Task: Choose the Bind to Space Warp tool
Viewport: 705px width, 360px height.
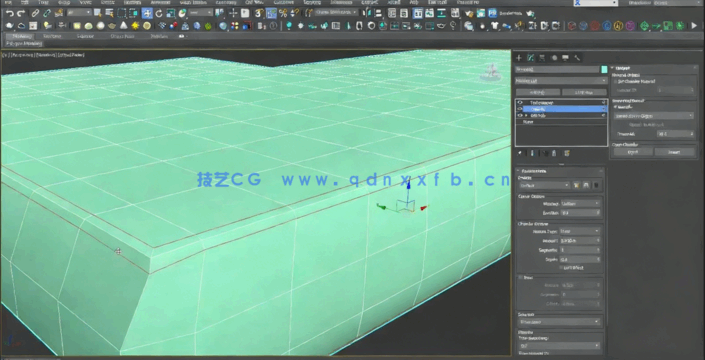Action: click(59, 13)
